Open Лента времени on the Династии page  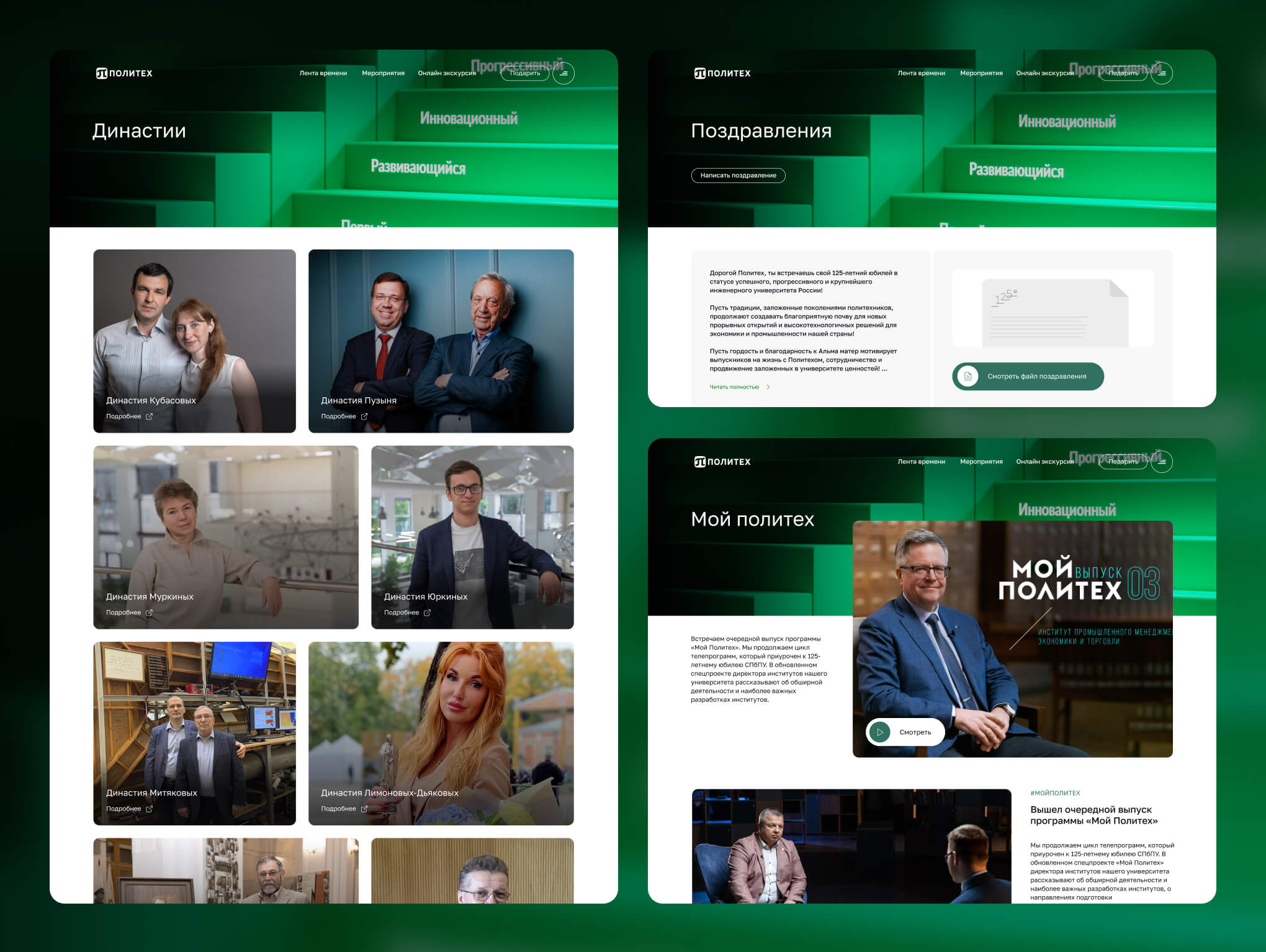tap(323, 73)
